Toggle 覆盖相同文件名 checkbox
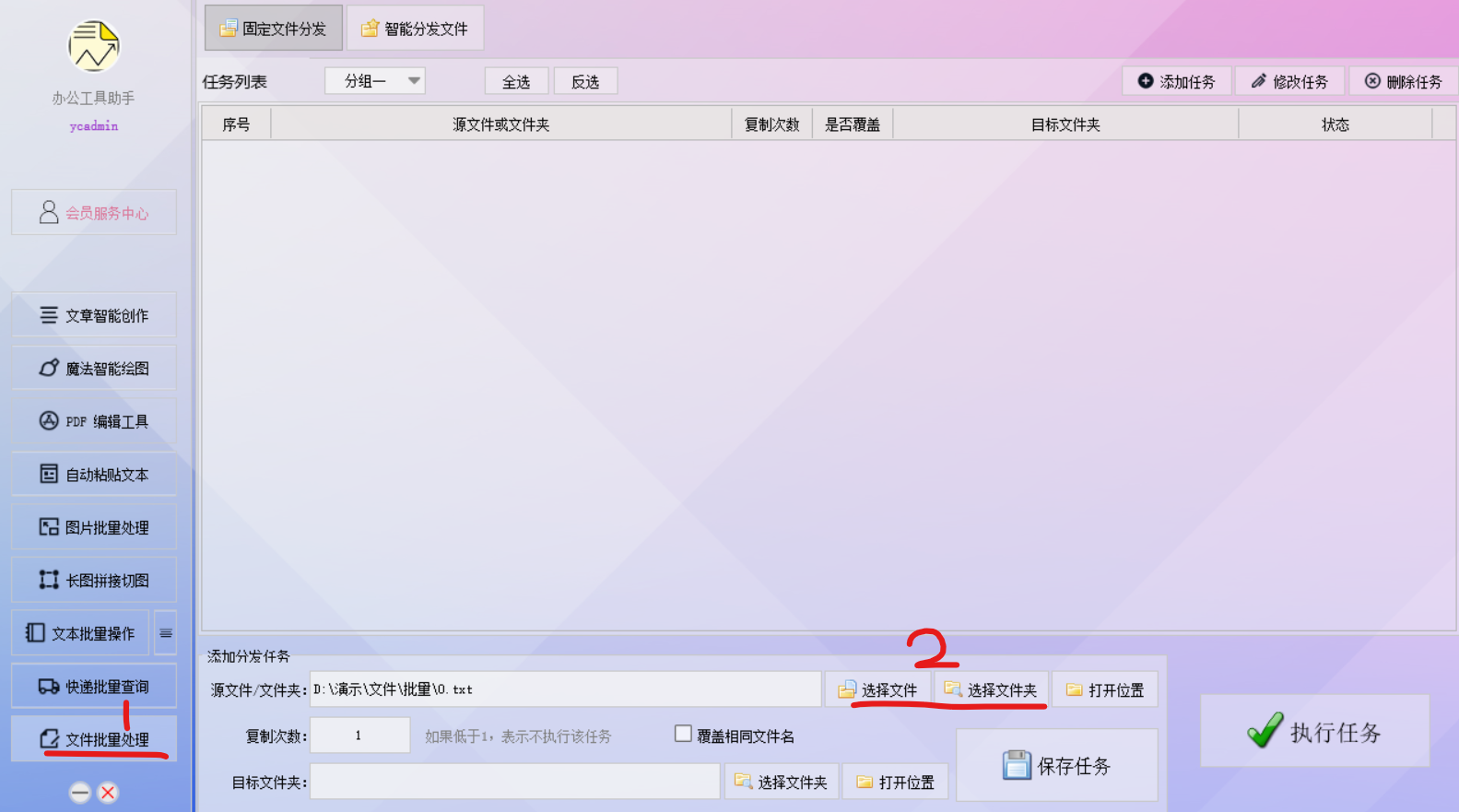Viewport: 1459px width, 812px height. (683, 734)
